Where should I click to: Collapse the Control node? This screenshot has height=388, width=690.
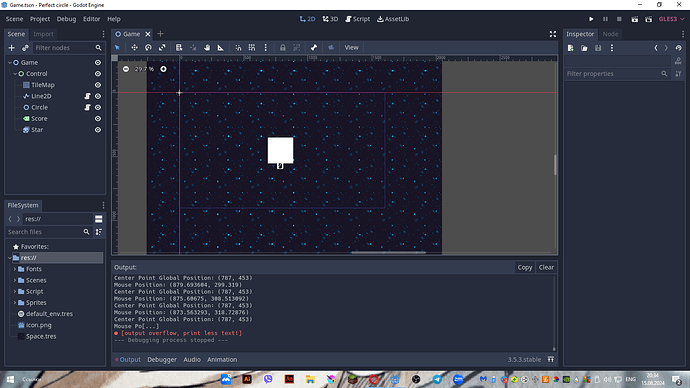[x=15, y=74]
